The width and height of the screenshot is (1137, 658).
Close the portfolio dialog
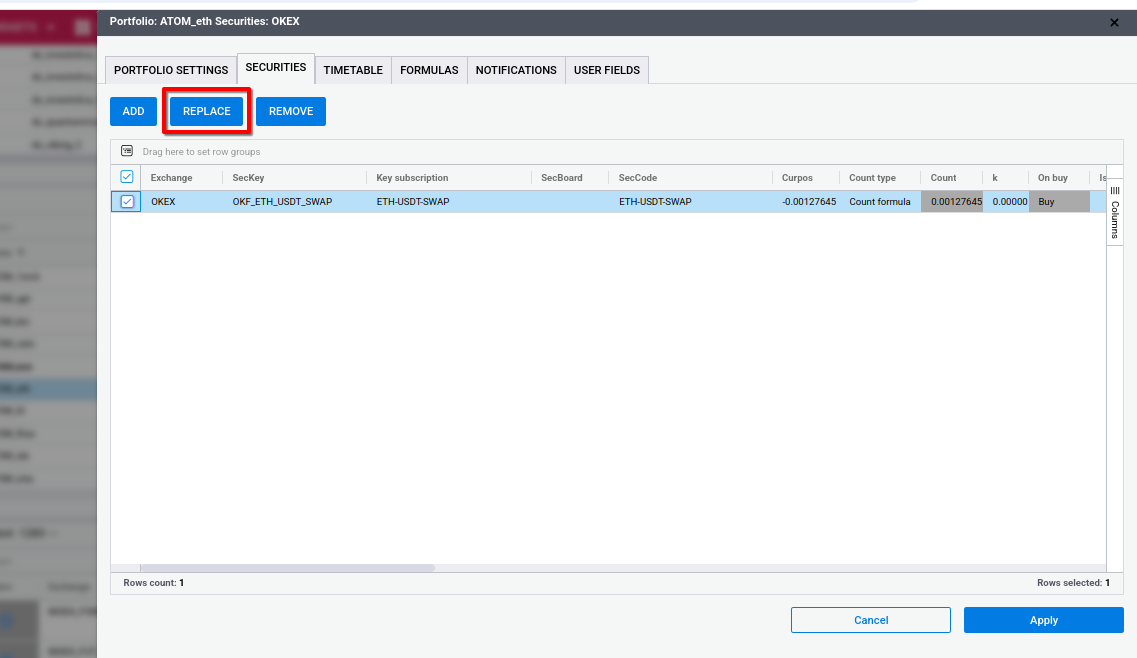pos(1115,22)
